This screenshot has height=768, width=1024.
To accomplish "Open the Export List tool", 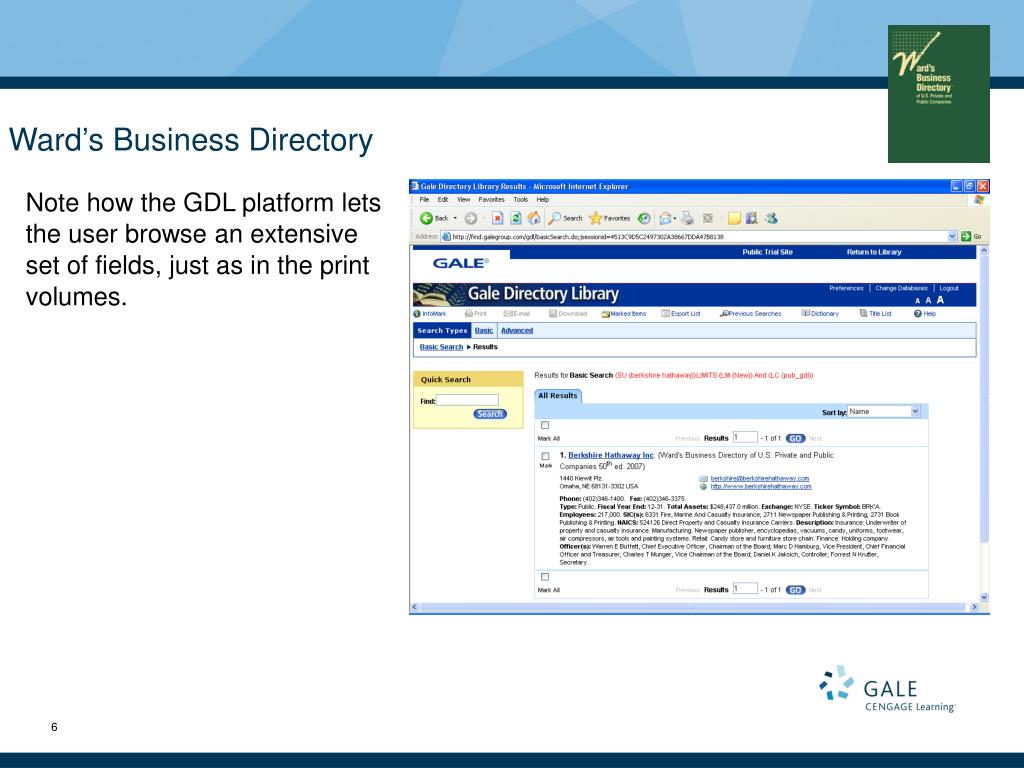I will pyautogui.click(x=680, y=313).
